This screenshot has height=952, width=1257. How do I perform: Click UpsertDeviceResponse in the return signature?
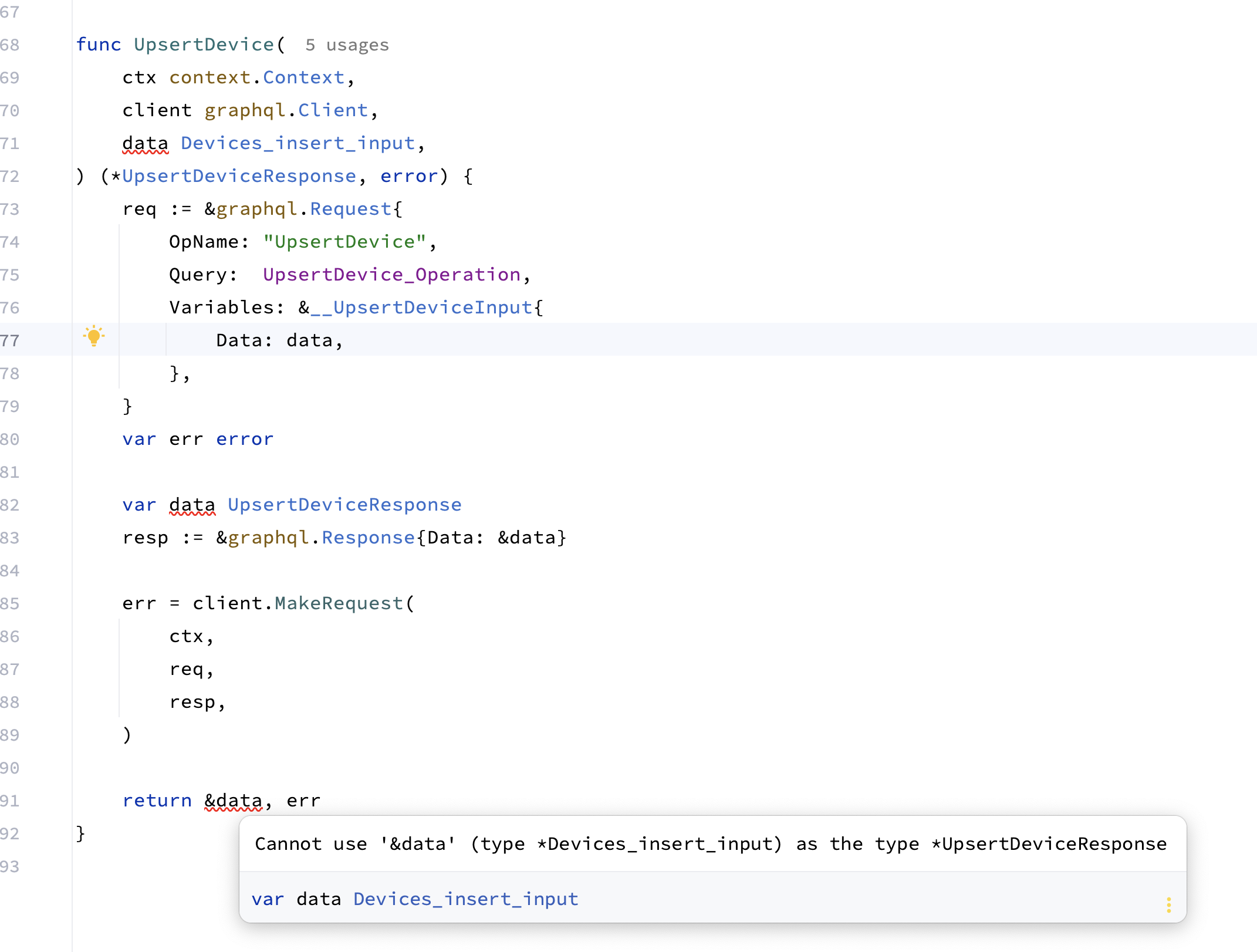[x=239, y=176]
